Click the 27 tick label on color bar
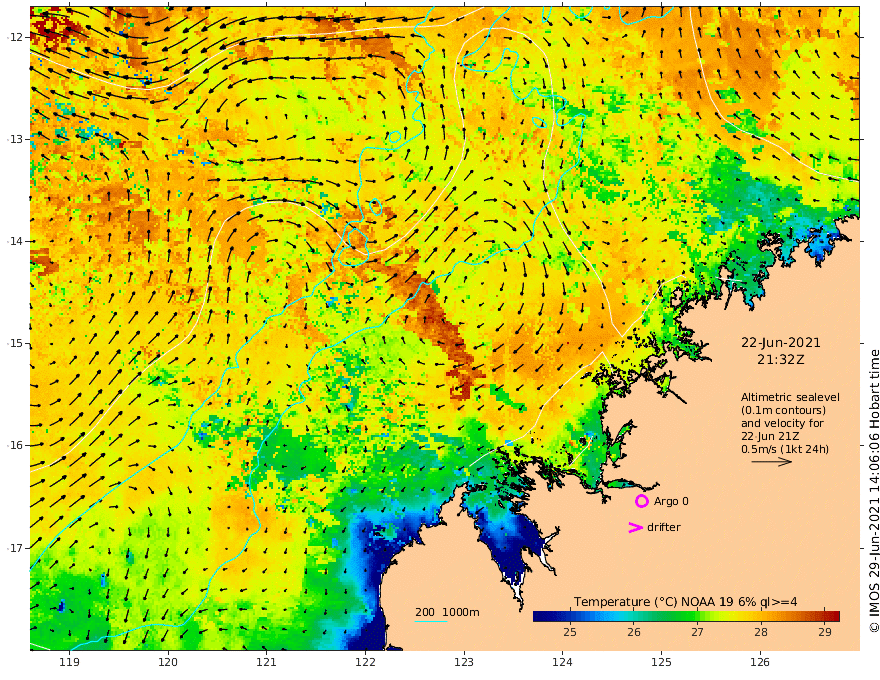 [x=697, y=632]
